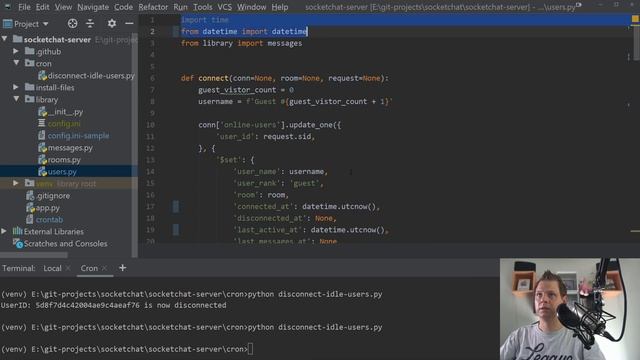Screen dimensions: 640x360
Task: Switch to the Cron terminal tab
Action: point(89,268)
